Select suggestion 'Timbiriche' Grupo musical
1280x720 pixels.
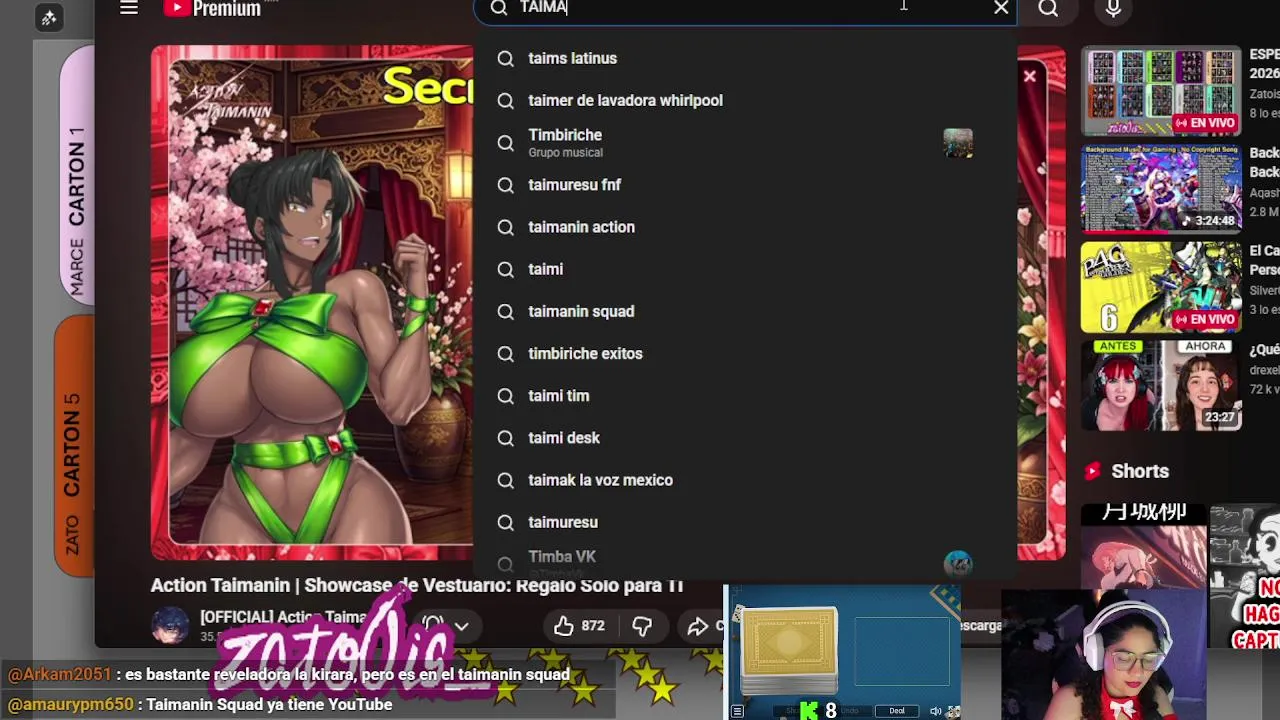pos(745,143)
